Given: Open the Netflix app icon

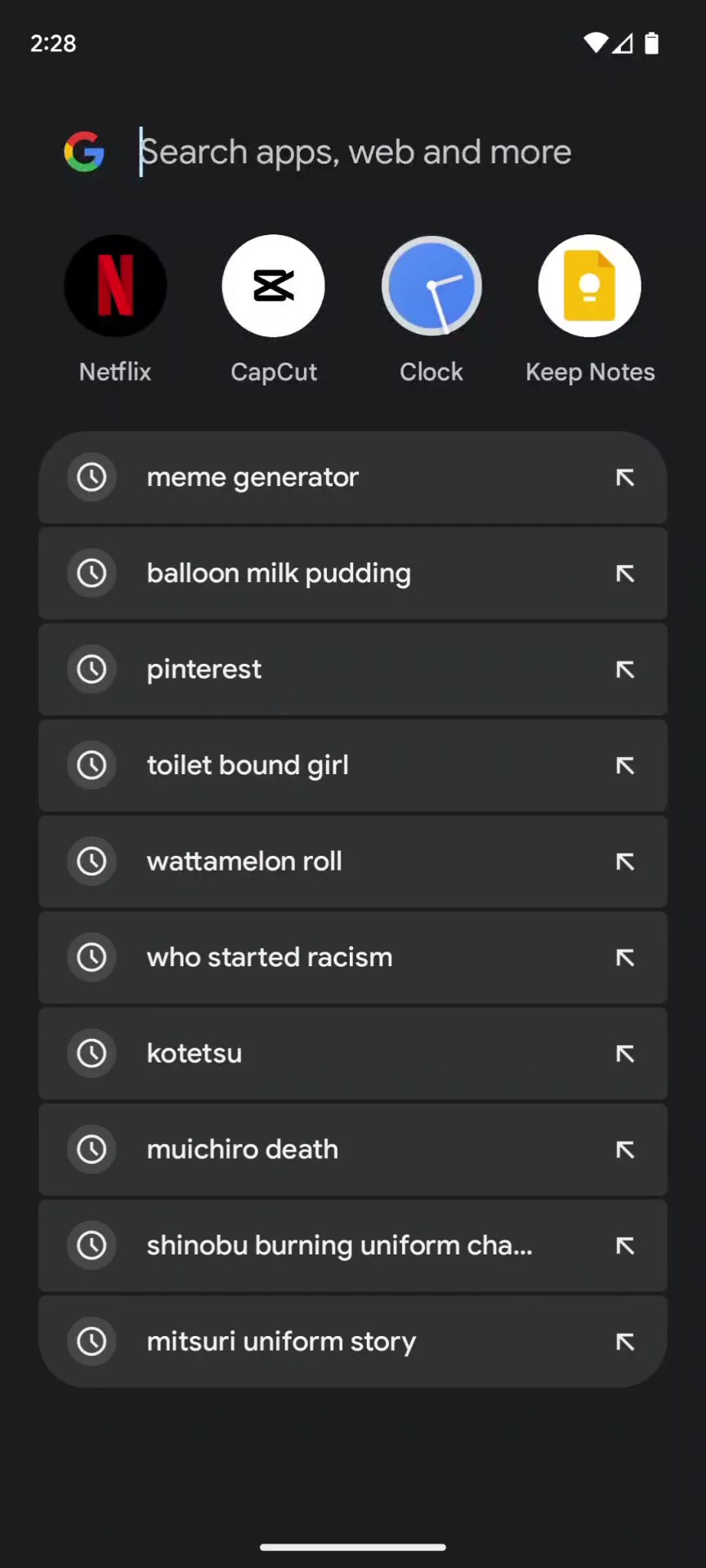Looking at the screenshot, I should [115, 286].
